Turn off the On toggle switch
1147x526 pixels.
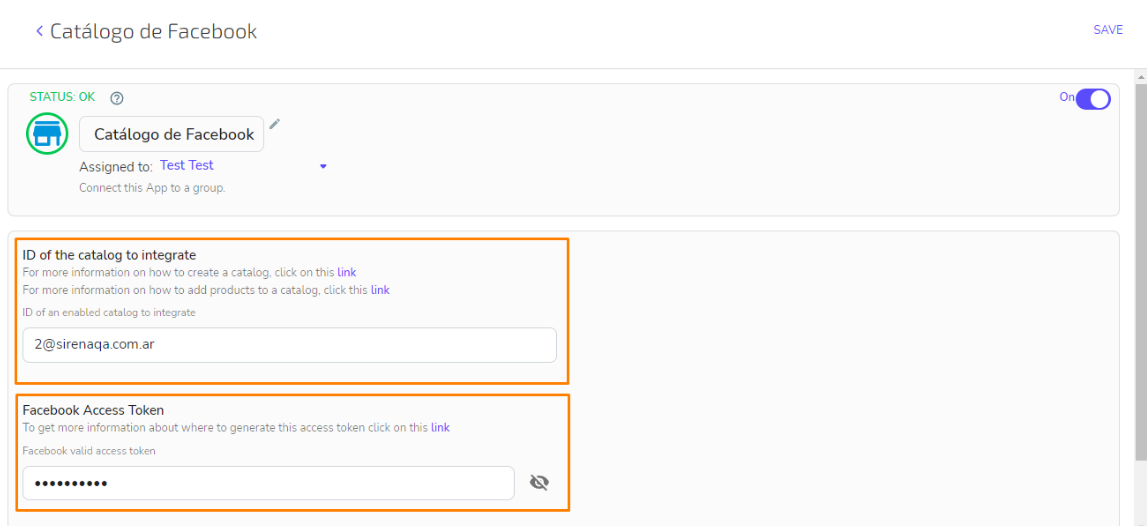coord(1093,99)
